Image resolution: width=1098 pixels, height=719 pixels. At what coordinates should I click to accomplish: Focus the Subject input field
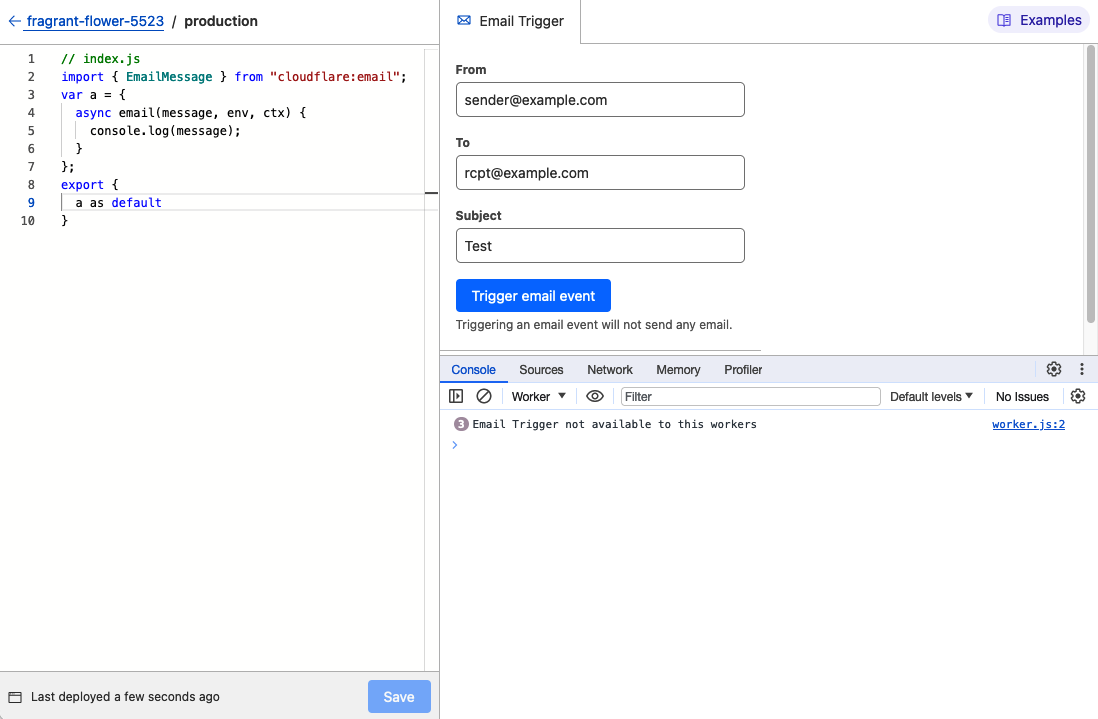point(600,246)
